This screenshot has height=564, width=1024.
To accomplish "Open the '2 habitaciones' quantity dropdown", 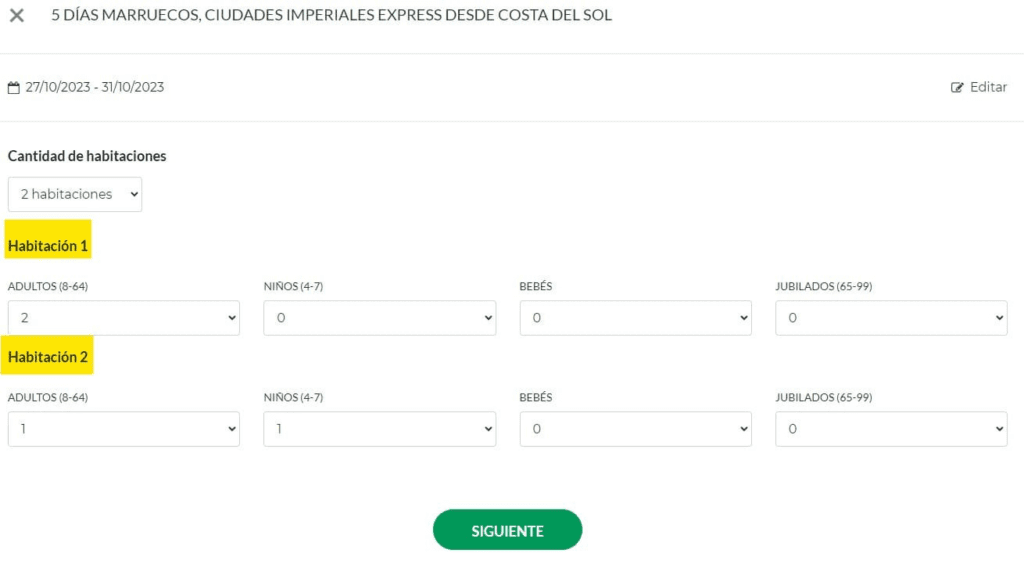I will click(75, 194).
